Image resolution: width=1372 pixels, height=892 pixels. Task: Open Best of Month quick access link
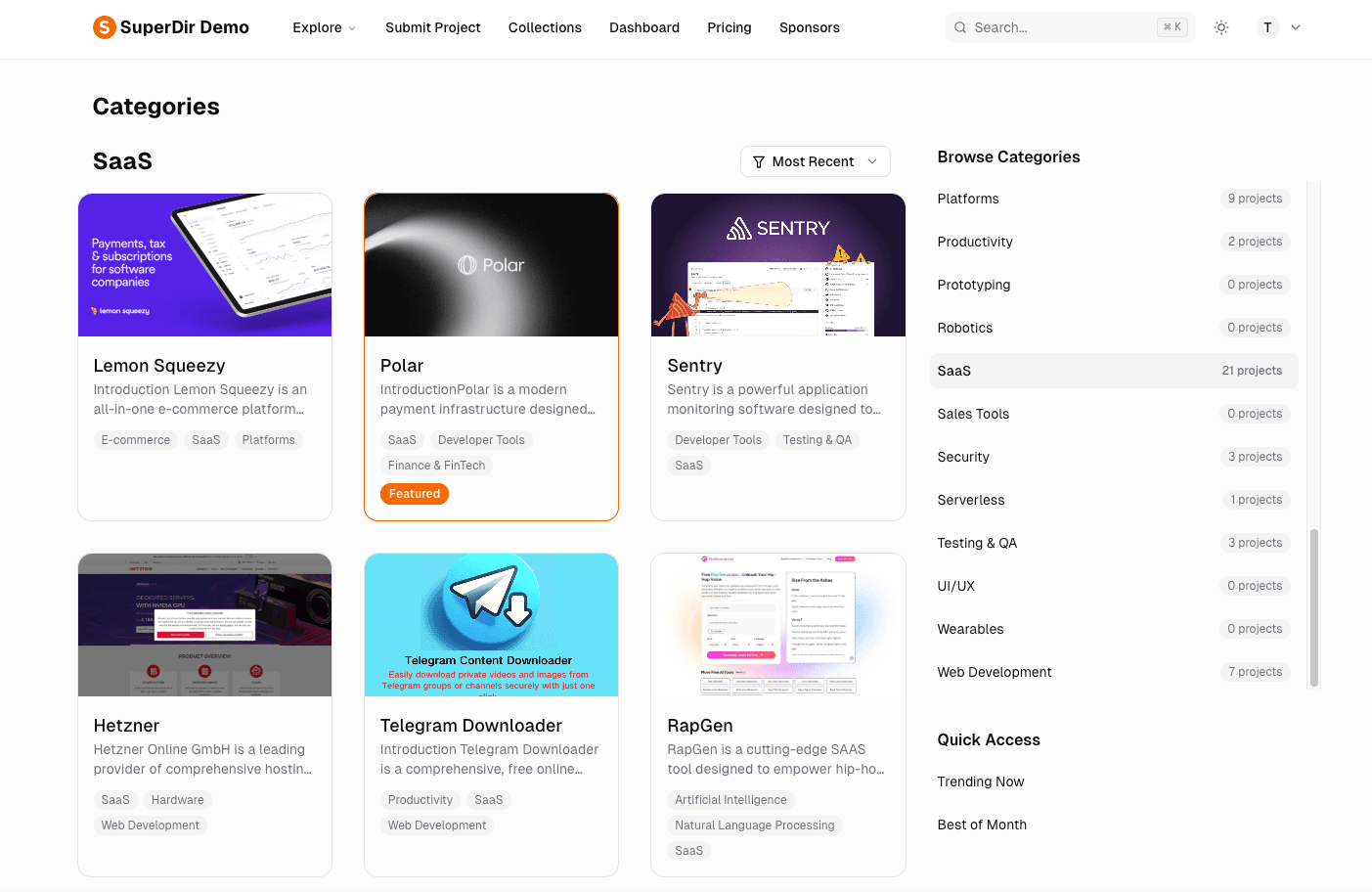[982, 825]
